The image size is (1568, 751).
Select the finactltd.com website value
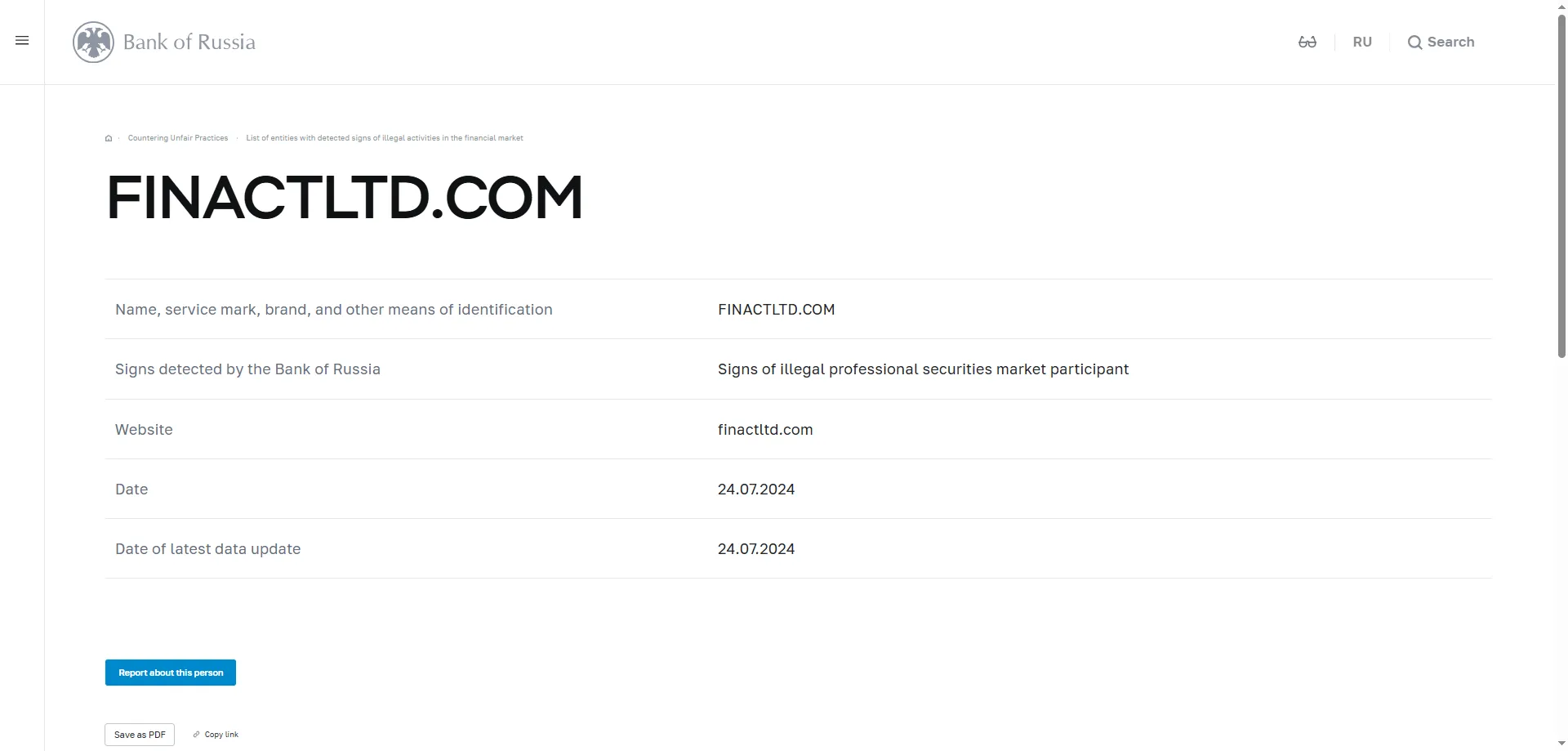(x=765, y=430)
